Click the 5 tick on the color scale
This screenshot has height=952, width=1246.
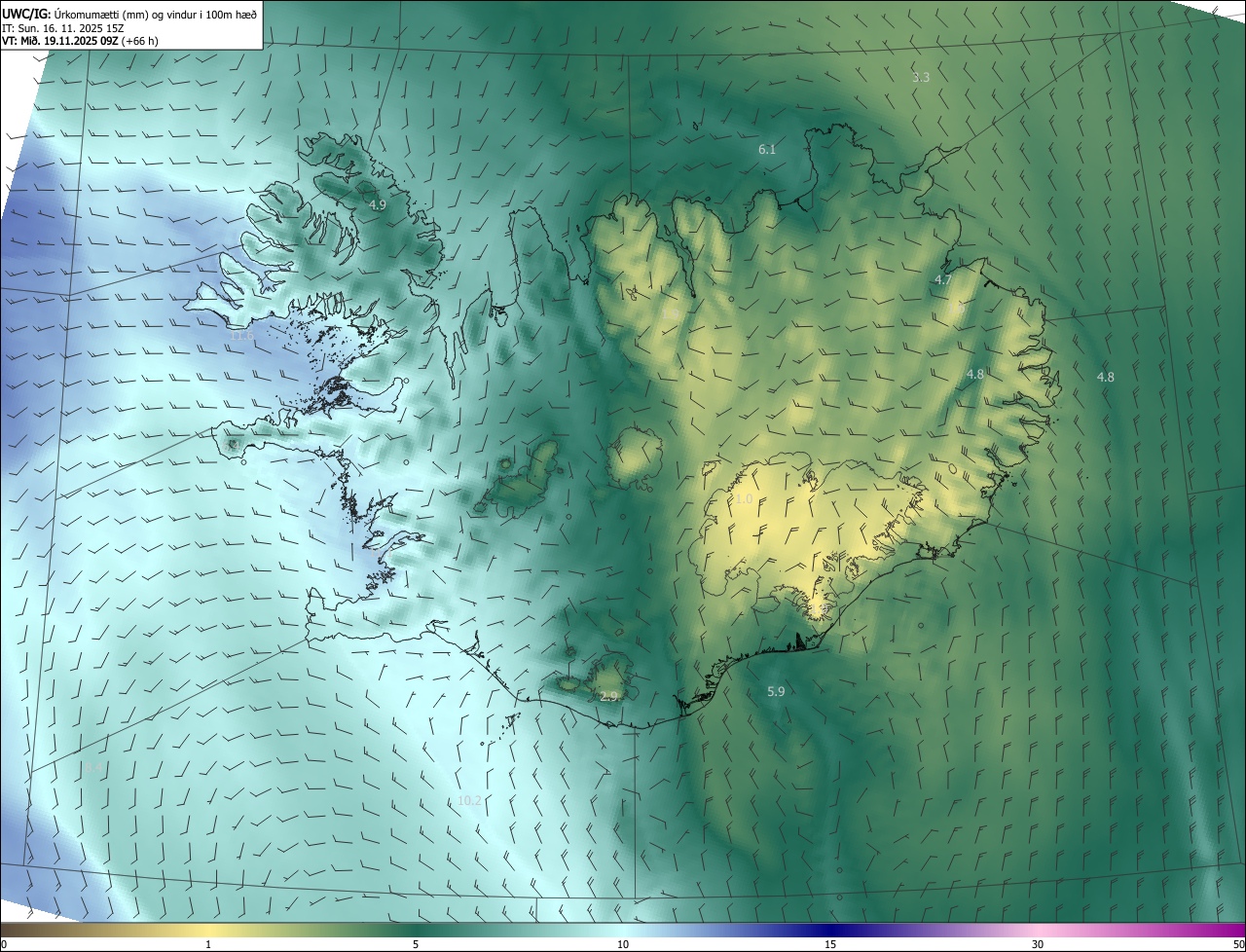(x=416, y=944)
